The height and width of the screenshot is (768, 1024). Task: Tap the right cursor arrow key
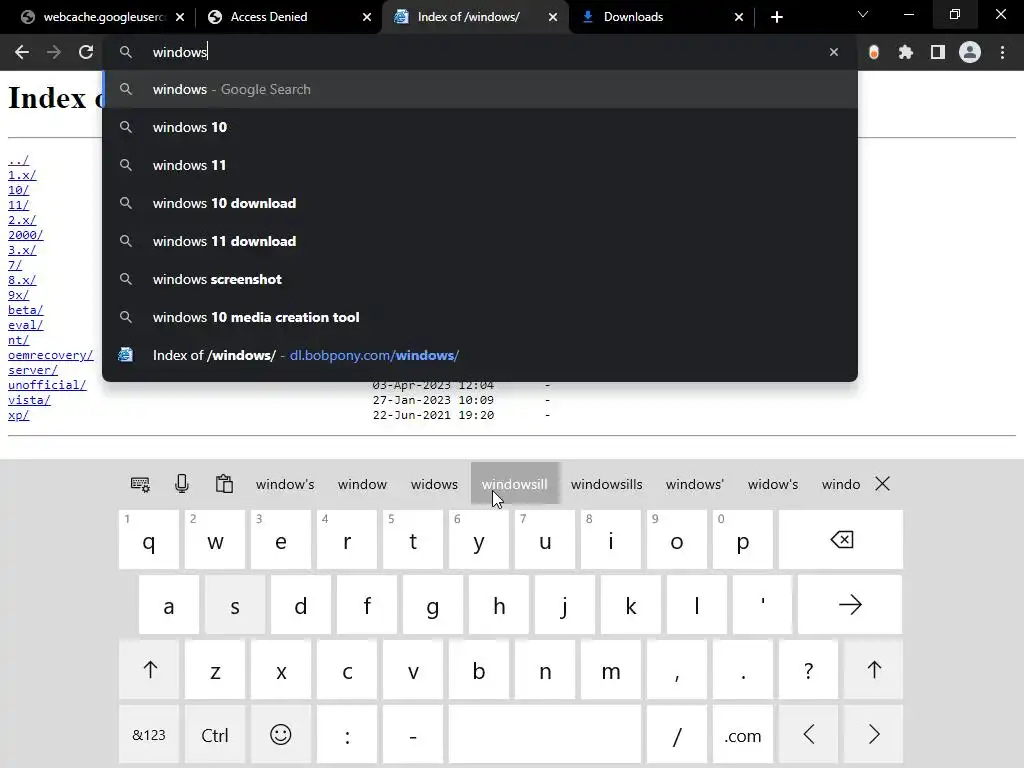pos(874,735)
